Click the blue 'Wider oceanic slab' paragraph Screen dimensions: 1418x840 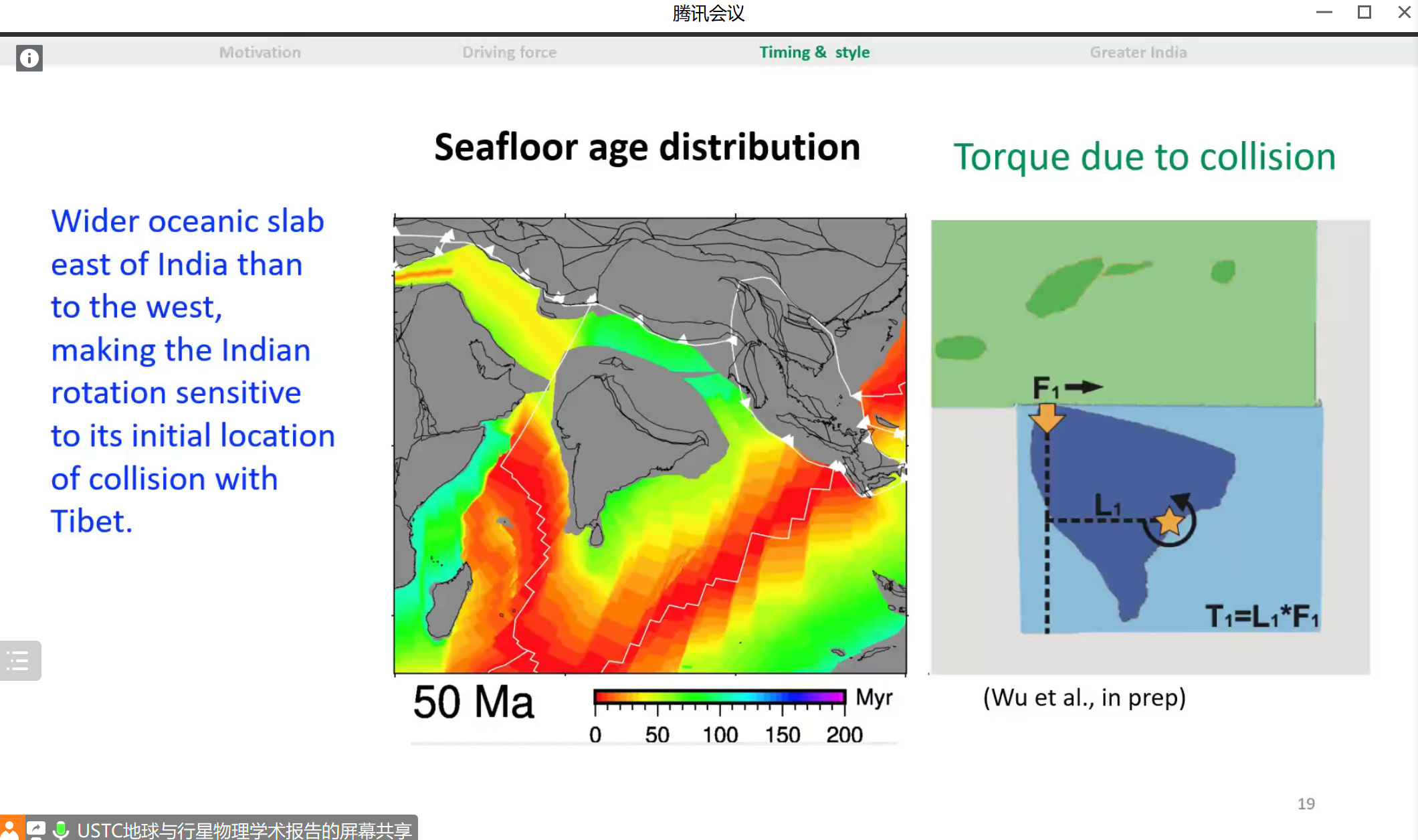(x=193, y=371)
